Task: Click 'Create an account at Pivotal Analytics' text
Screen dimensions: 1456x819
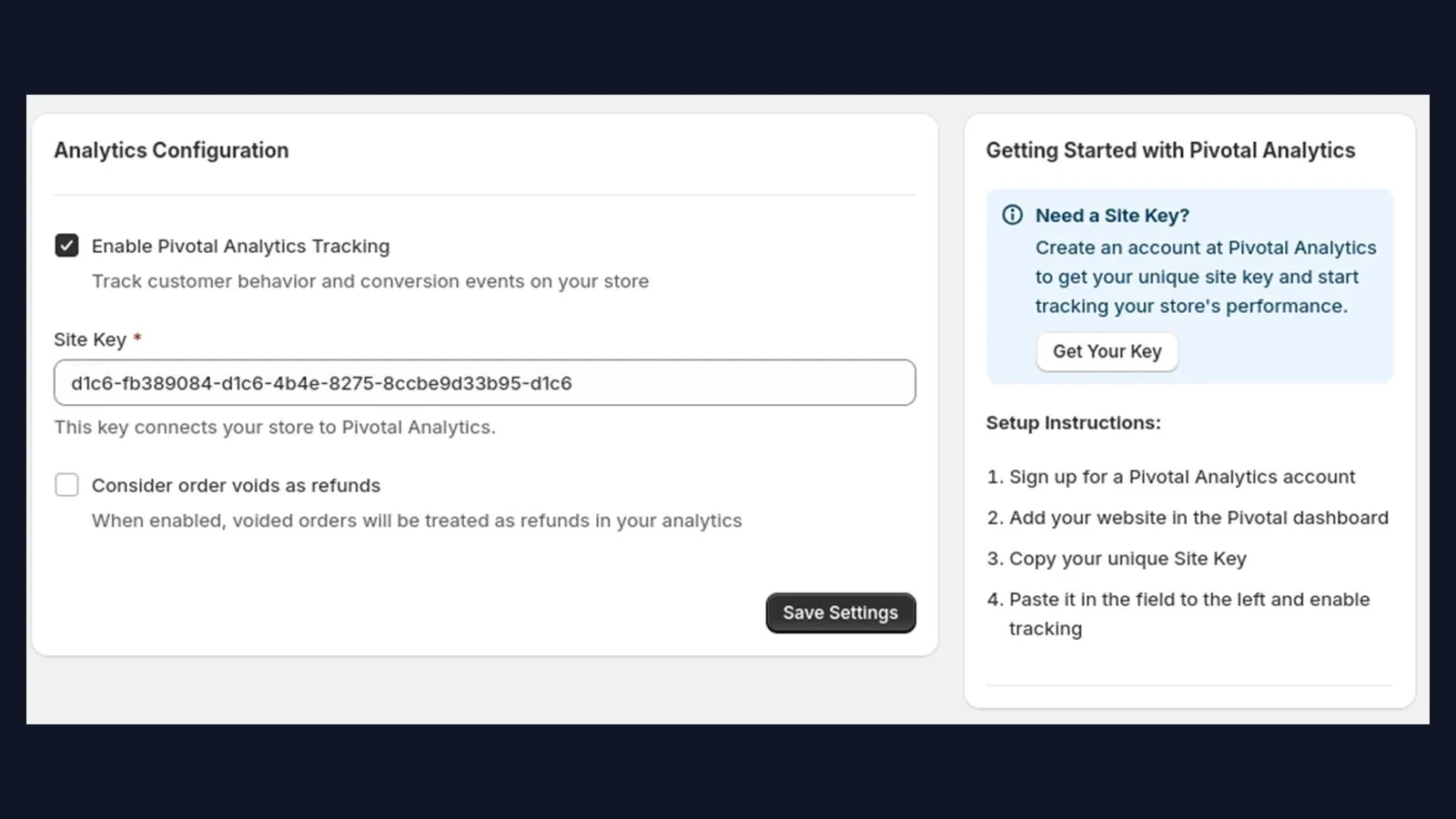Action: pyautogui.click(x=1206, y=278)
